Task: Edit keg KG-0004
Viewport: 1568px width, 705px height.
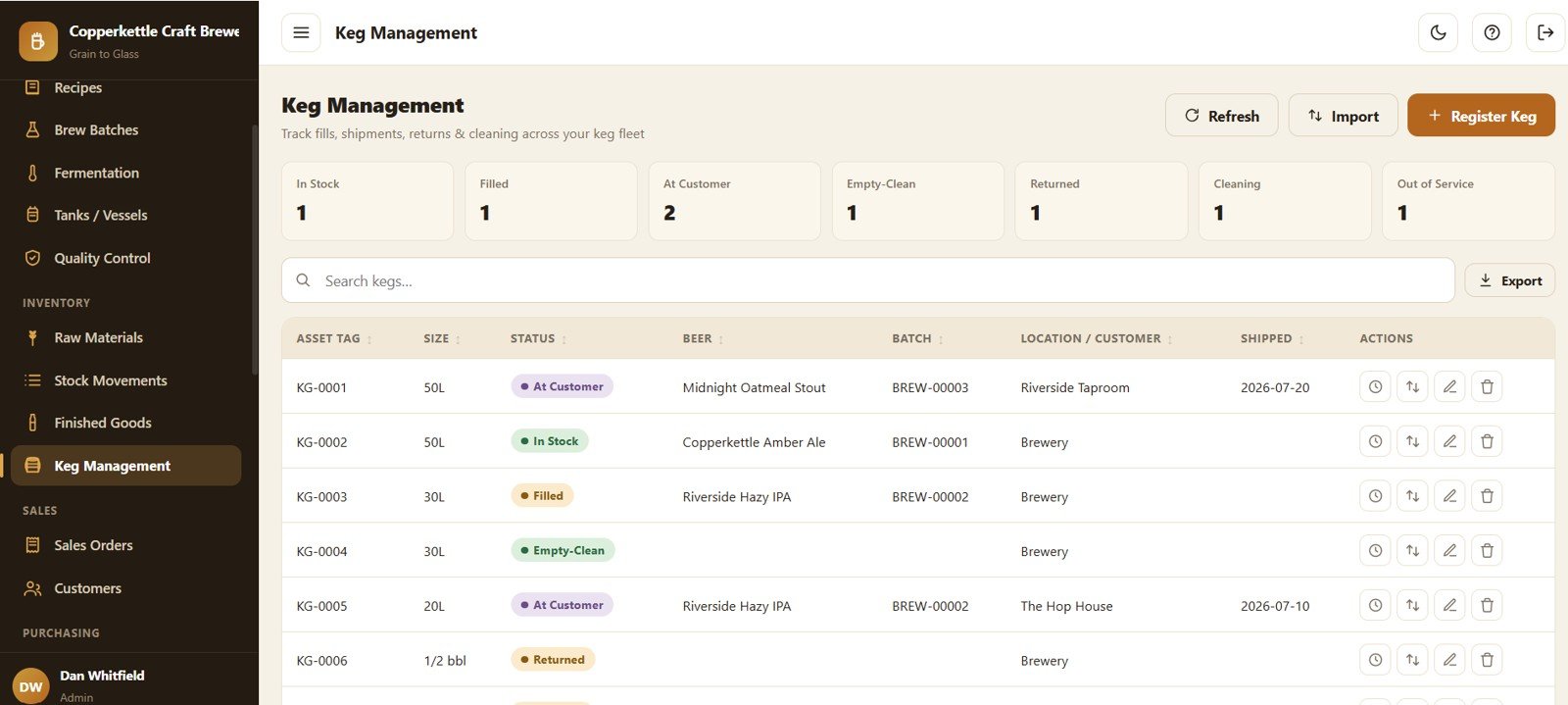Action: [1449, 550]
